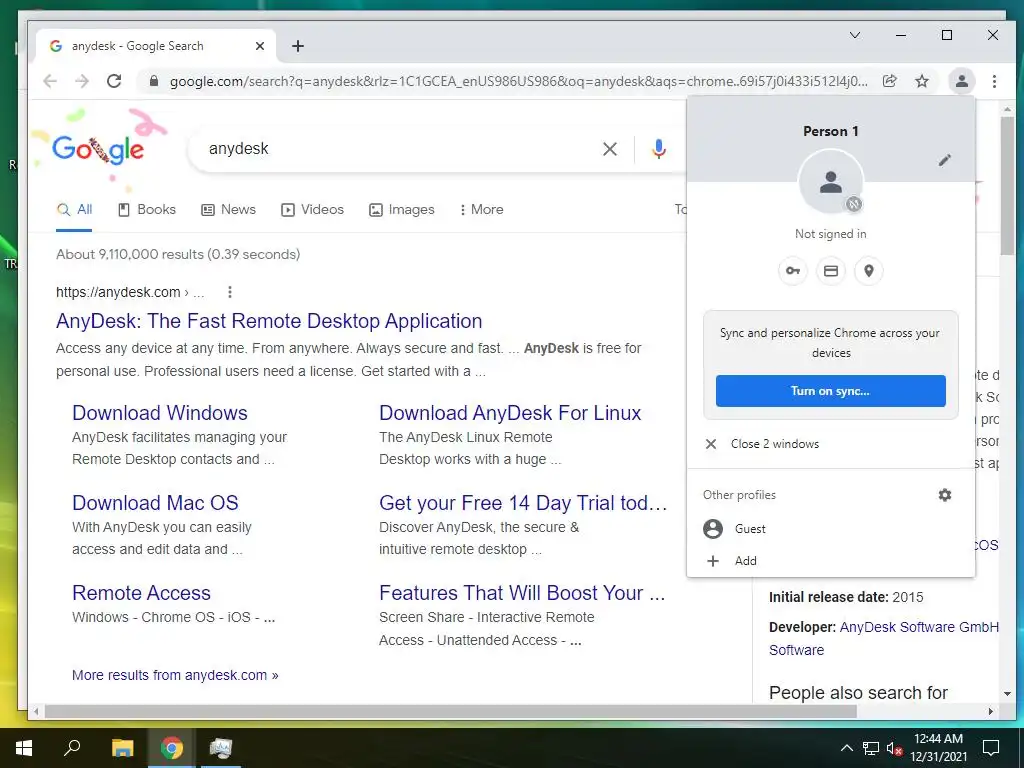
Task: Select the All search tab
Action: pyautogui.click(x=74, y=210)
